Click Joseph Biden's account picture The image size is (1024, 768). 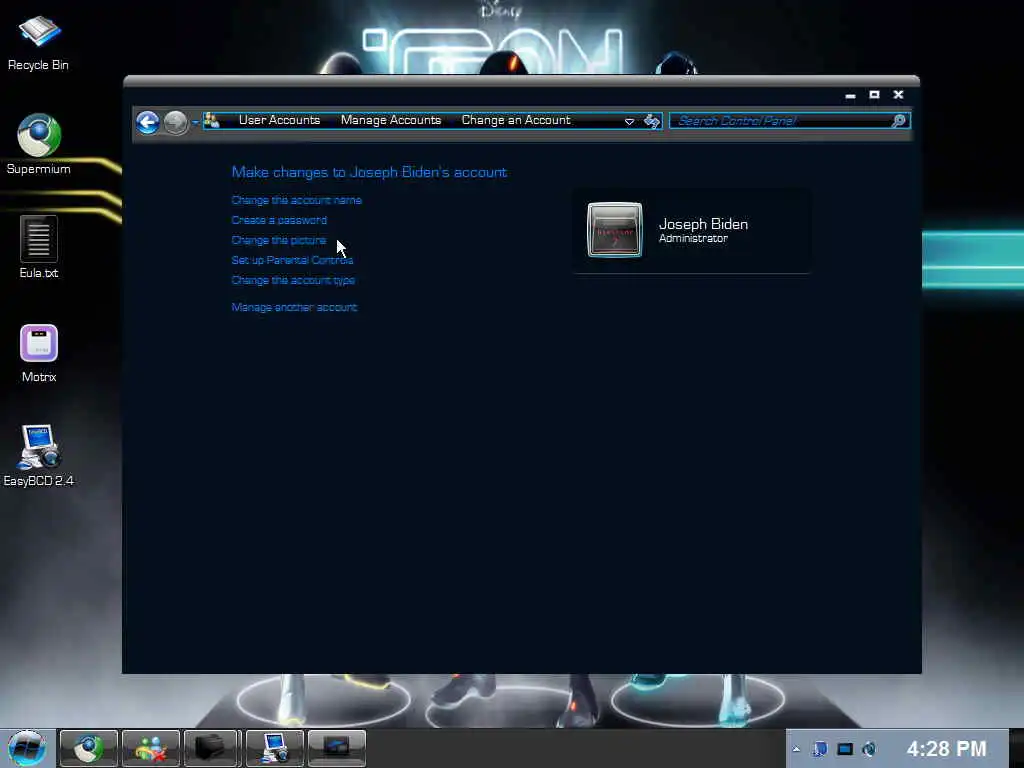coord(615,230)
